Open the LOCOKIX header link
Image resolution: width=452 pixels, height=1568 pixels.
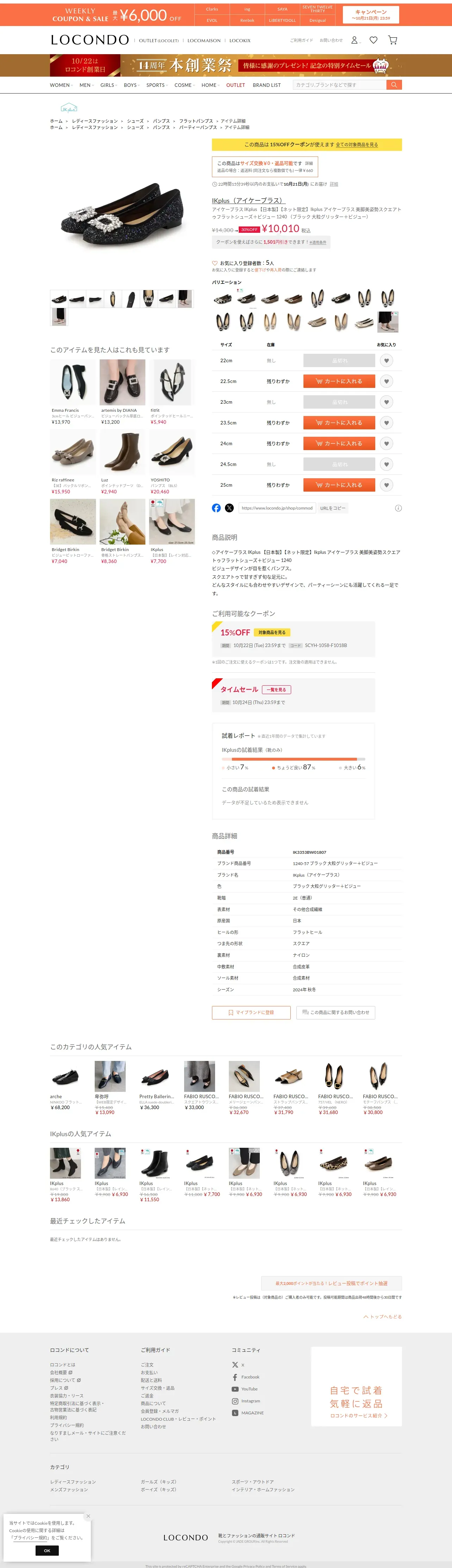click(240, 41)
